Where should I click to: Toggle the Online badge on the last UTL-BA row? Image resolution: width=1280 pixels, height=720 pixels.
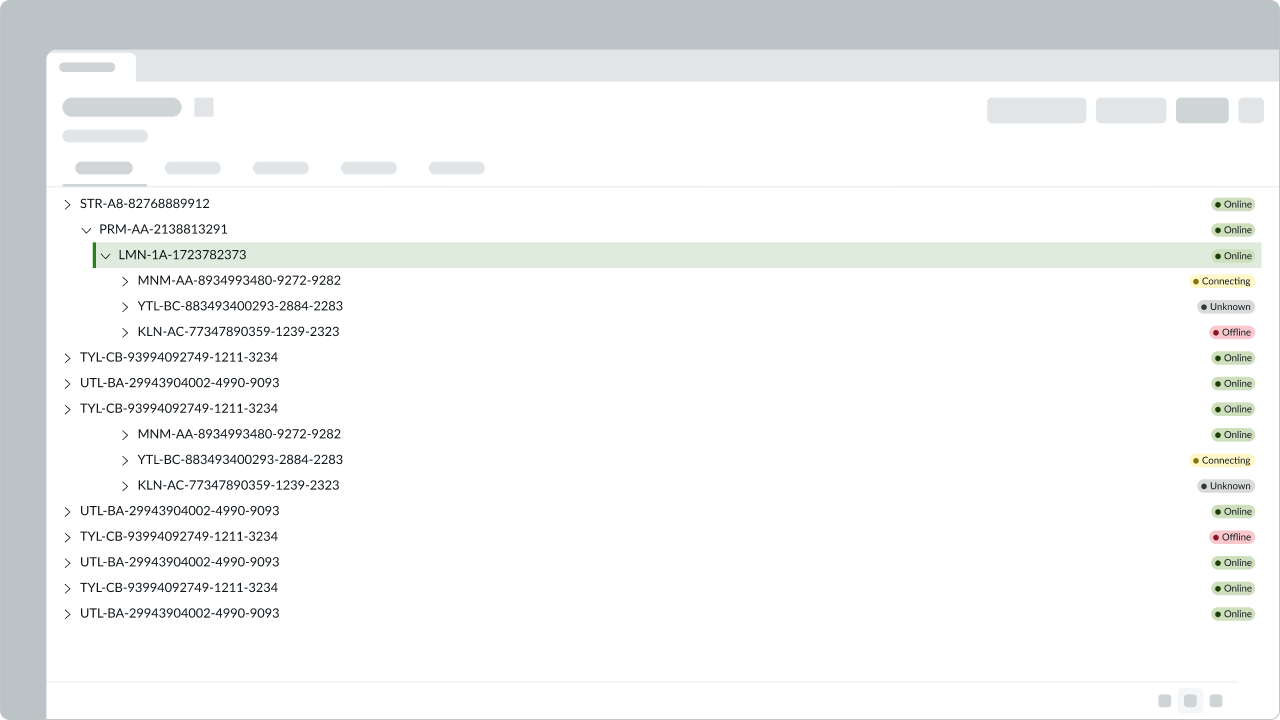1232,614
